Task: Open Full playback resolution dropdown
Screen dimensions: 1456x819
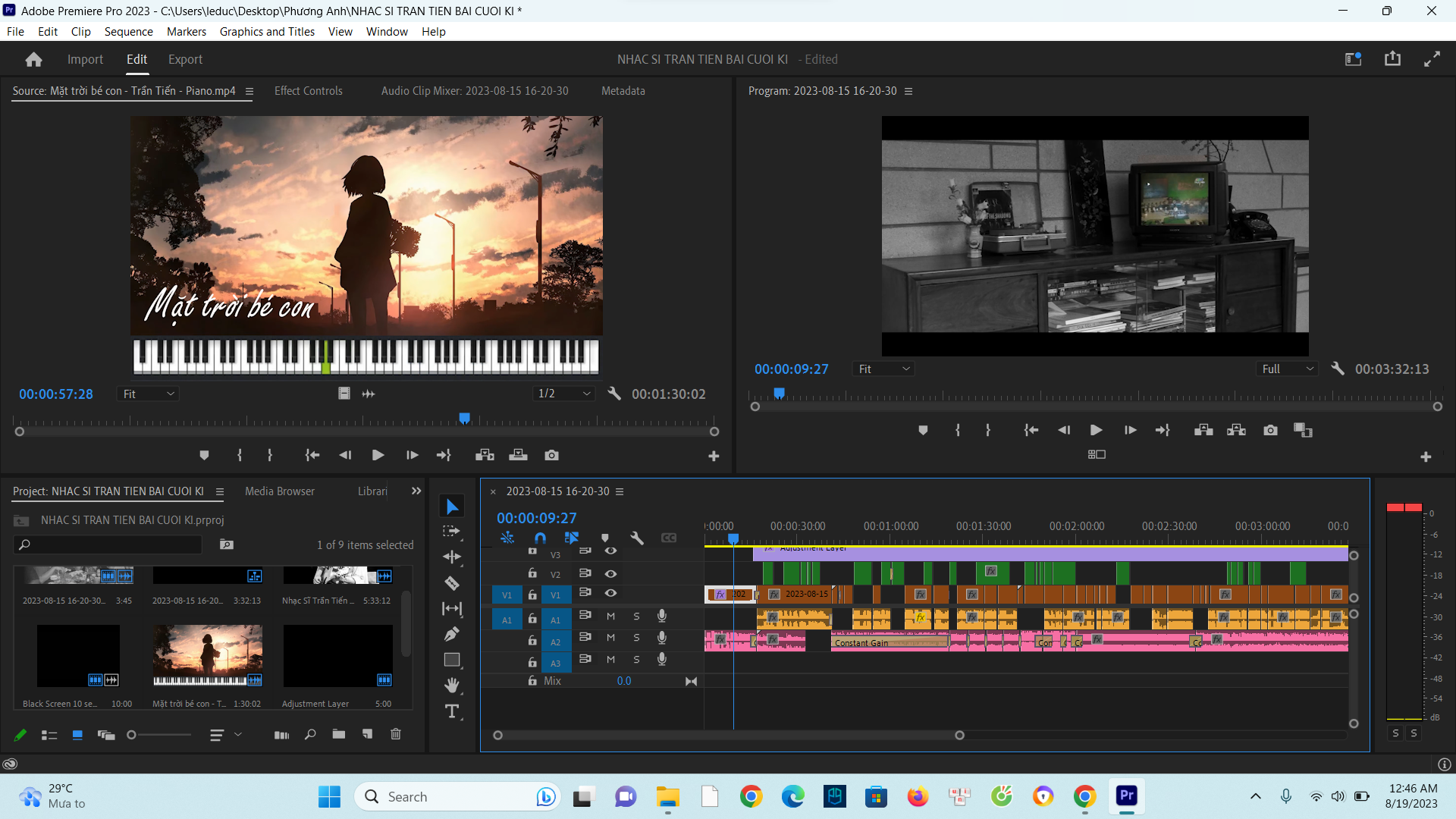Action: click(x=1287, y=369)
